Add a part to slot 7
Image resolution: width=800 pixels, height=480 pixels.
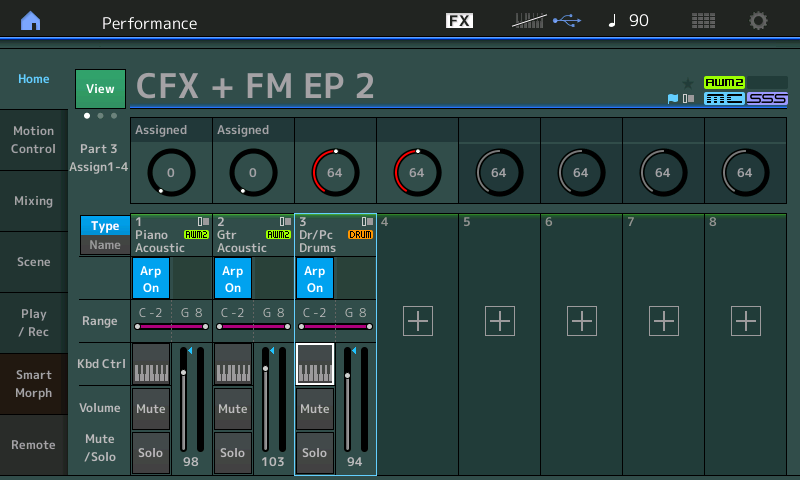pyautogui.click(x=664, y=321)
